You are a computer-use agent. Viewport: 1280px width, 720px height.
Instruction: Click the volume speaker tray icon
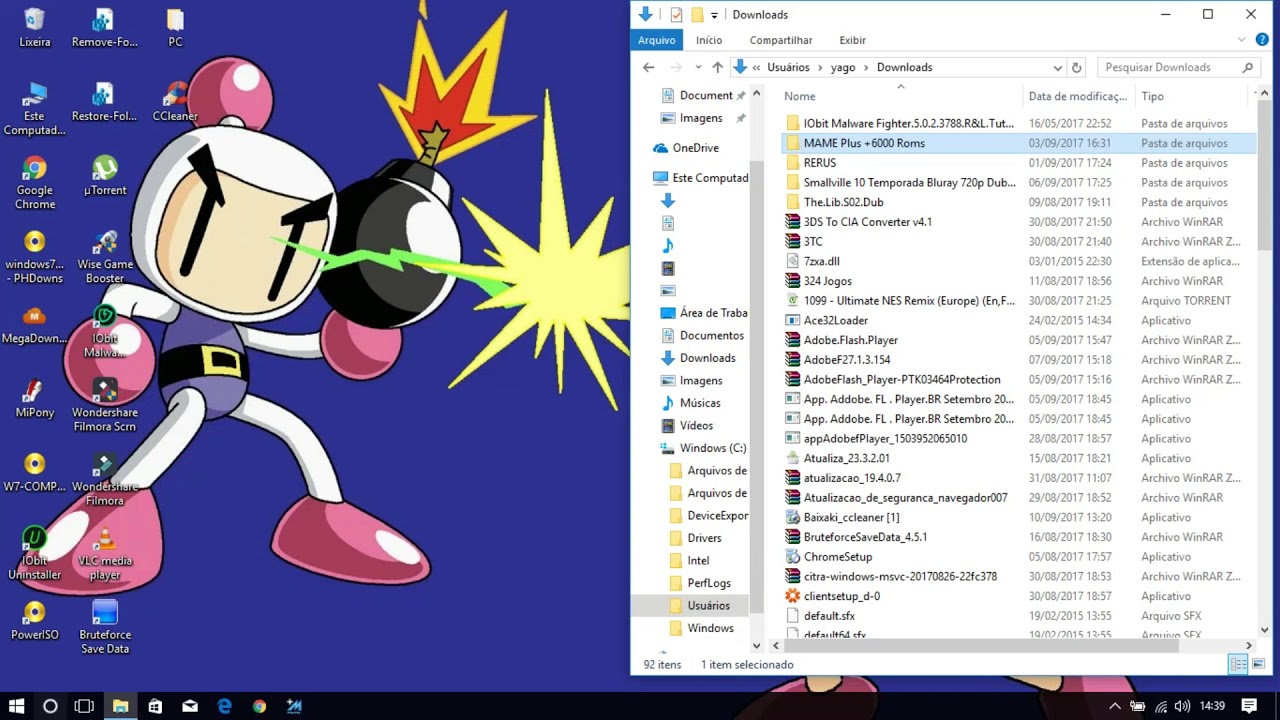[x=1182, y=706]
